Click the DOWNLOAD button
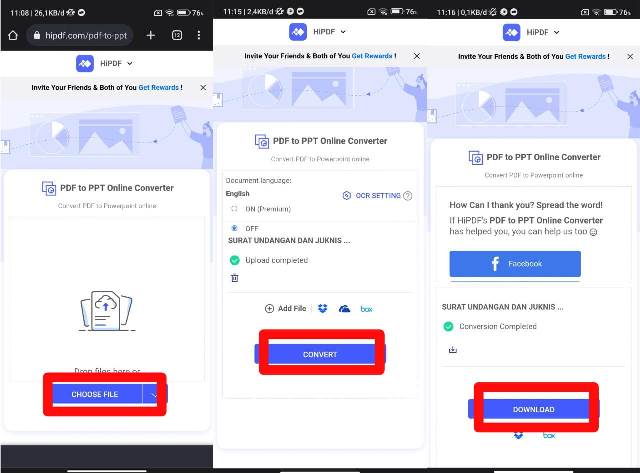Image resolution: width=640 pixels, height=473 pixels. pyautogui.click(x=533, y=409)
